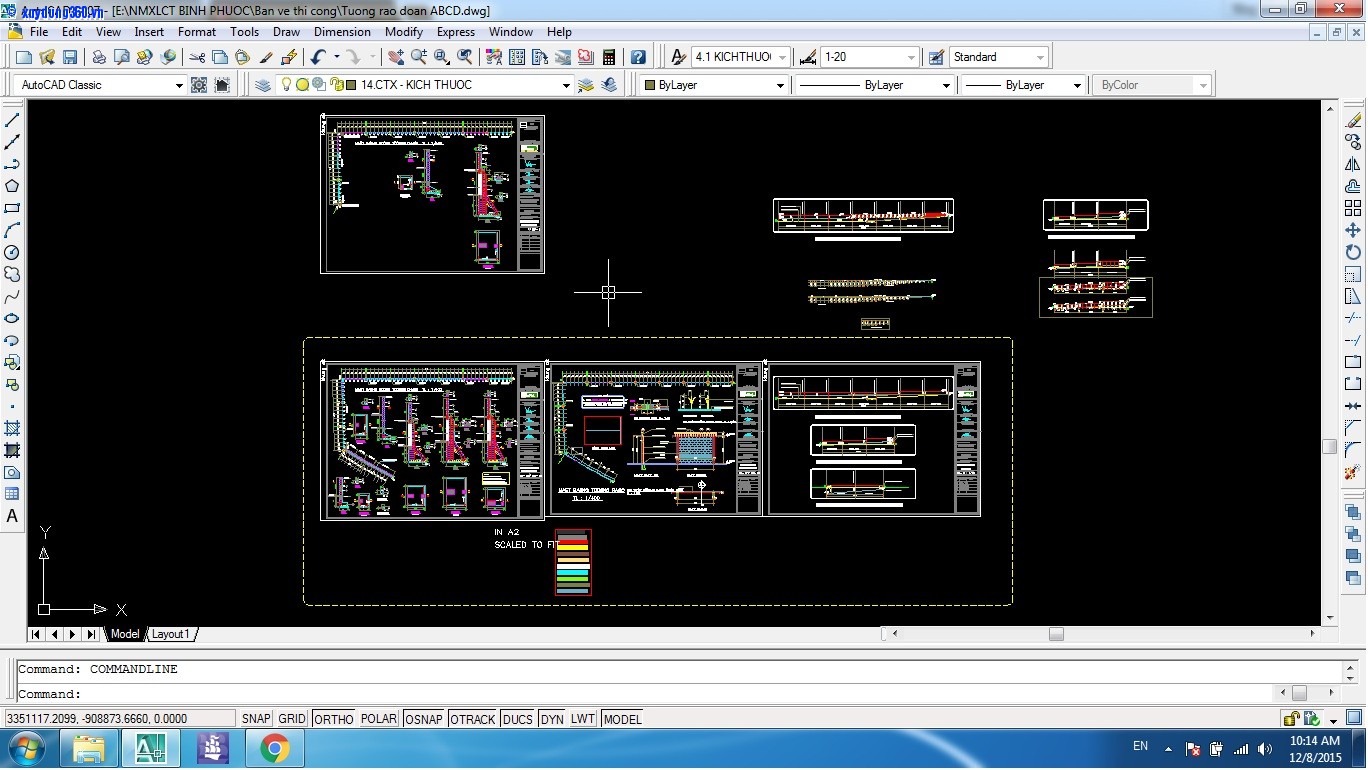
Task: Jump to the last layout tab arrow
Action: click(91, 634)
